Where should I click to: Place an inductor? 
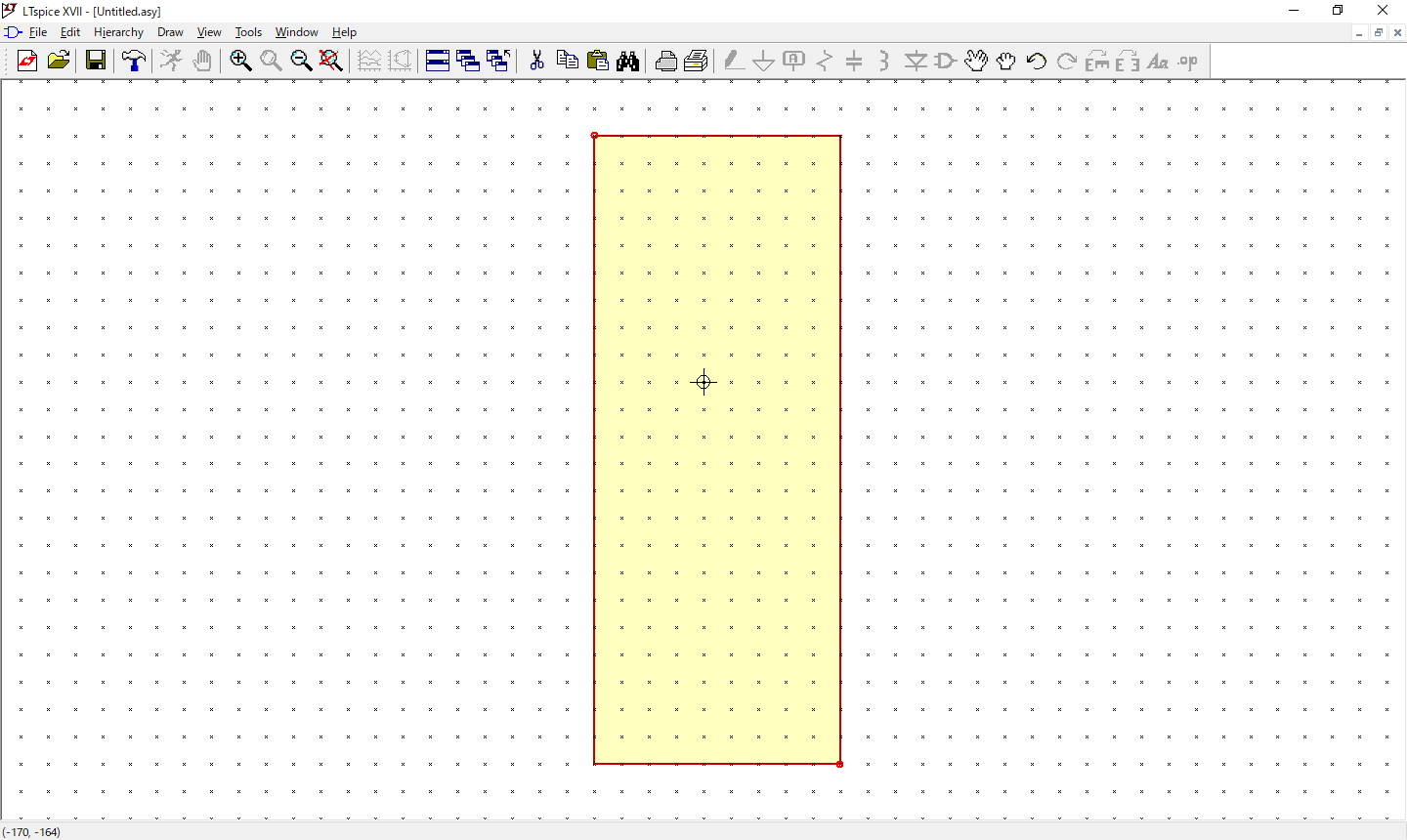tap(884, 61)
